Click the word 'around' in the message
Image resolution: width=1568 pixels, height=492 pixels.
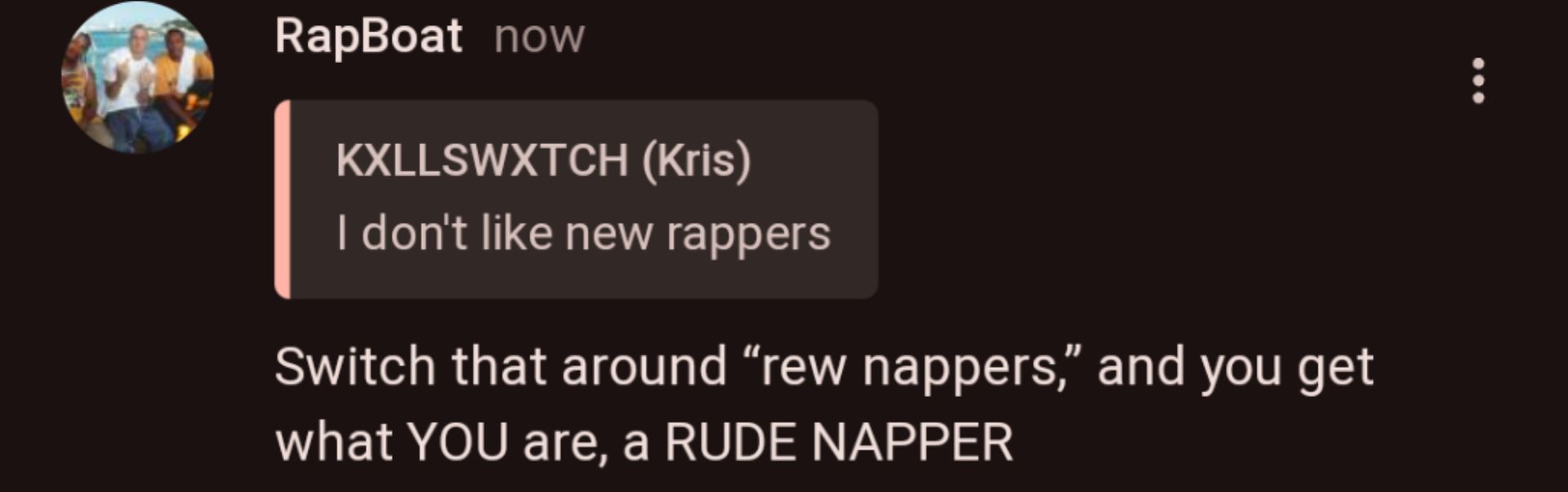pyautogui.click(x=644, y=367)
